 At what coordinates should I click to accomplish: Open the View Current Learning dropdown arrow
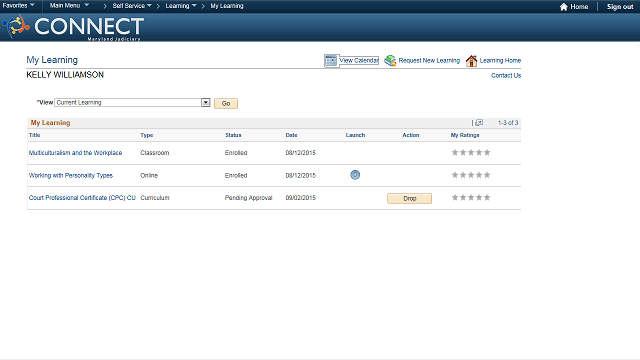click(x=206, y=102)
